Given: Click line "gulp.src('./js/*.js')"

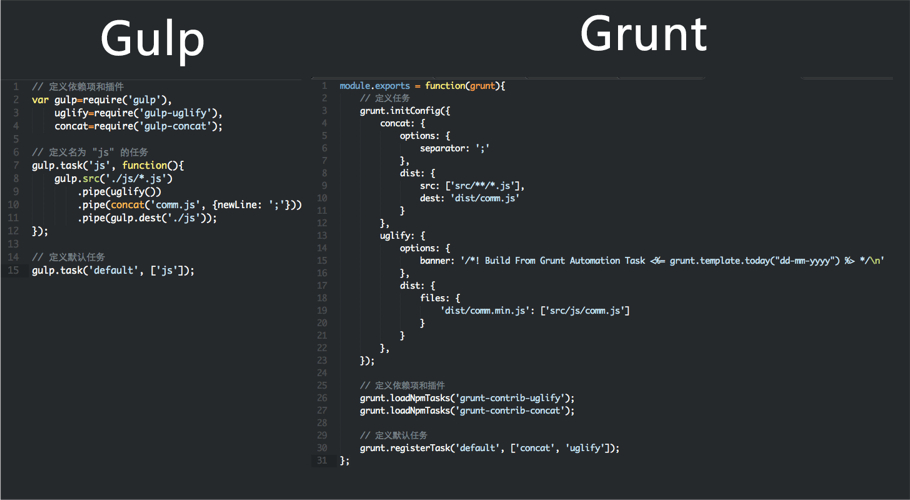Looking at the screenshot, I should tap(114, 179).
